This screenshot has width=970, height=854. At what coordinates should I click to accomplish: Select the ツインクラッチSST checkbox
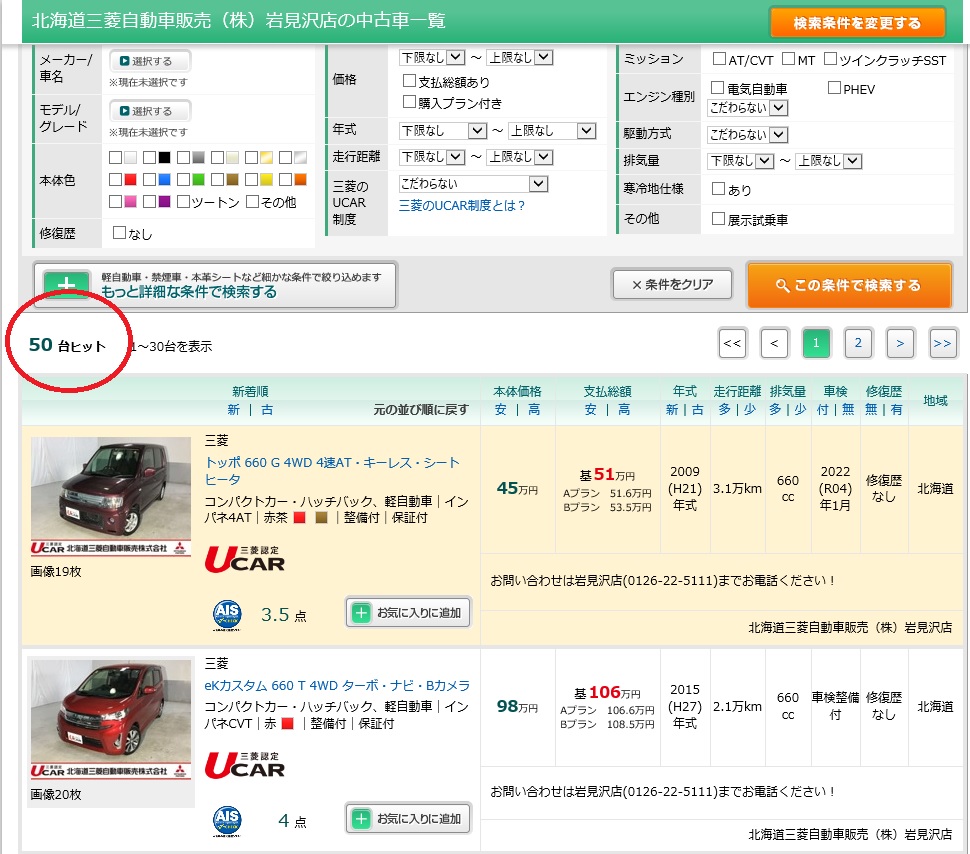(830, 59)
